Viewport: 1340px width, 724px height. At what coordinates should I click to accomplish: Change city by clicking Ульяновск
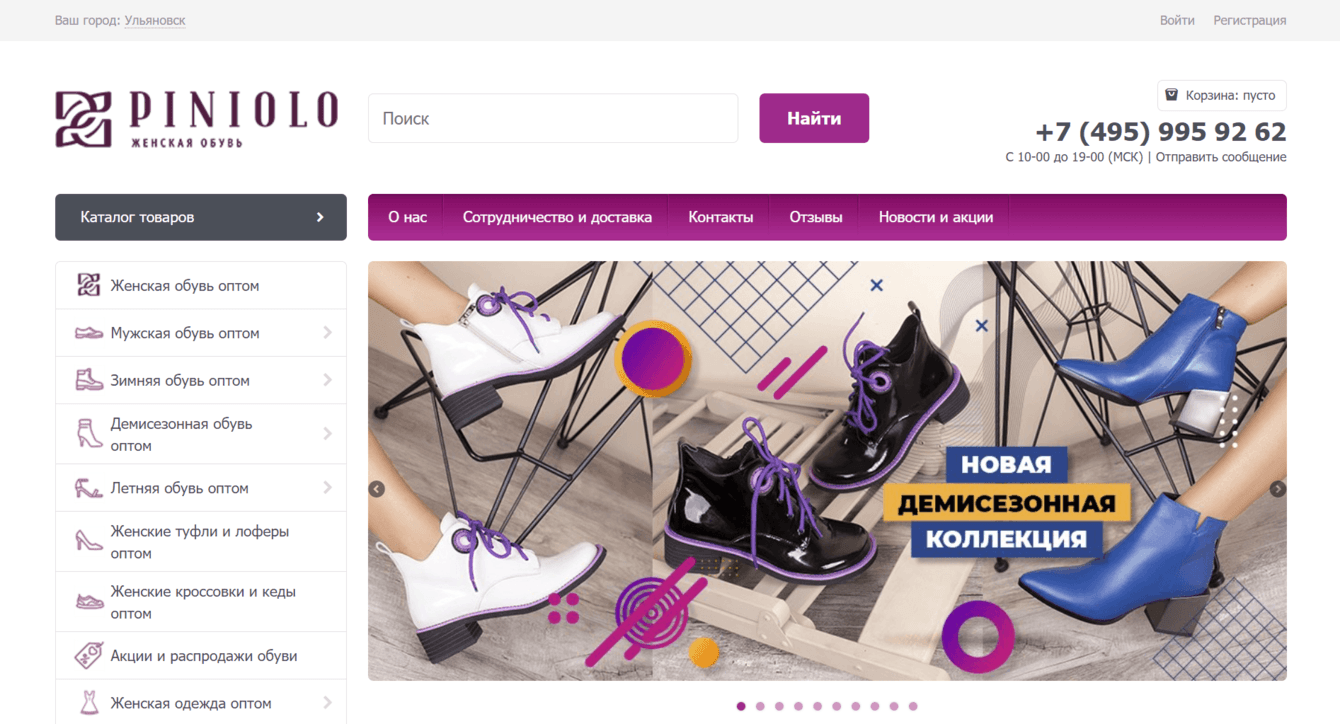click(155, 20)
